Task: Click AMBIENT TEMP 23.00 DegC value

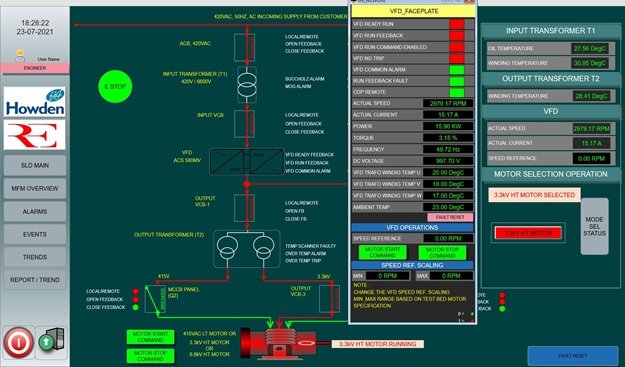Action: point(448,207)
